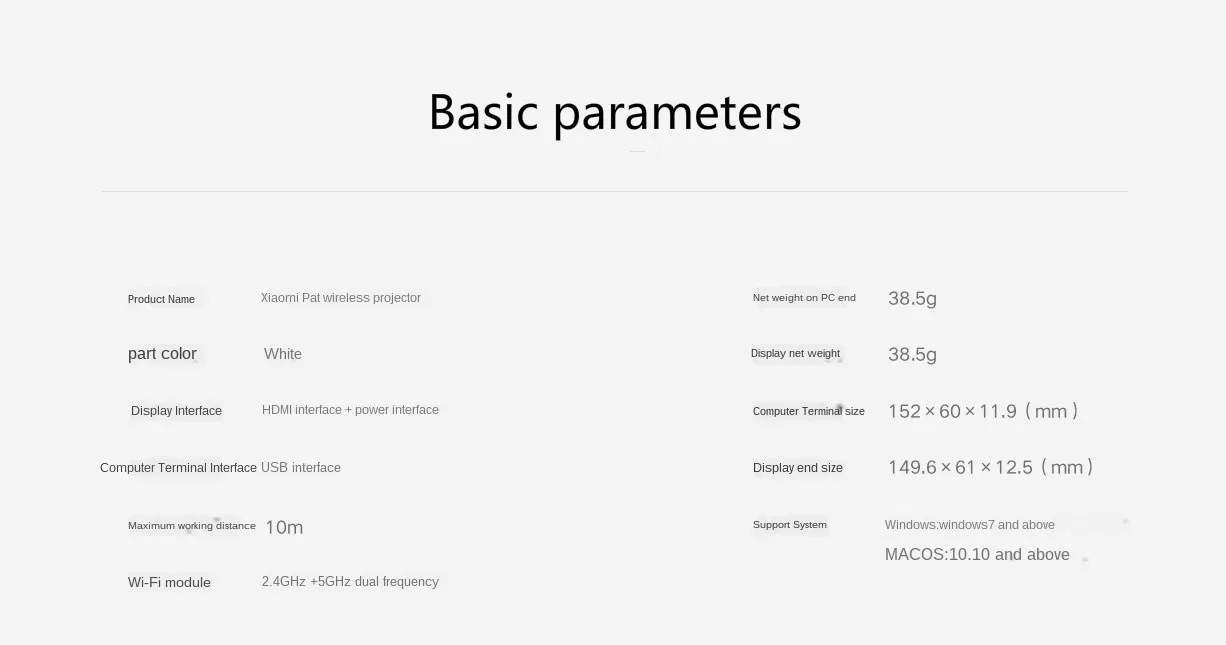Select Net weight on PC end label
1226x645 pixels.
[x=804, y=298]
